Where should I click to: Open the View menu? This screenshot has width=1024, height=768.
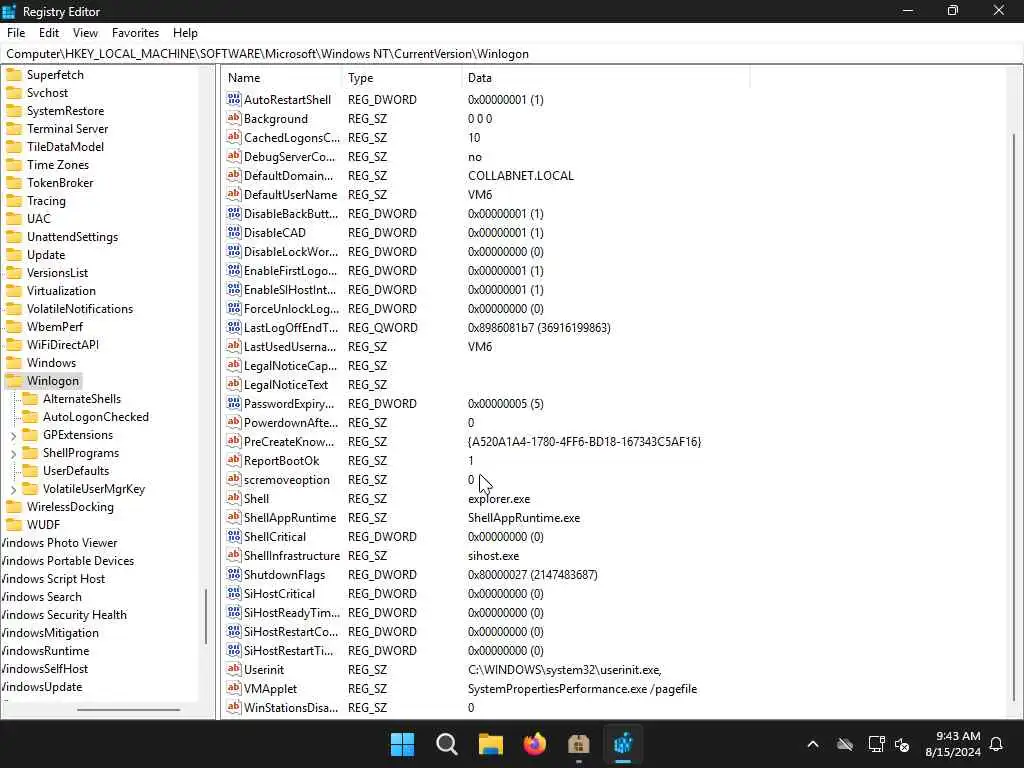[x=85, y=33]
